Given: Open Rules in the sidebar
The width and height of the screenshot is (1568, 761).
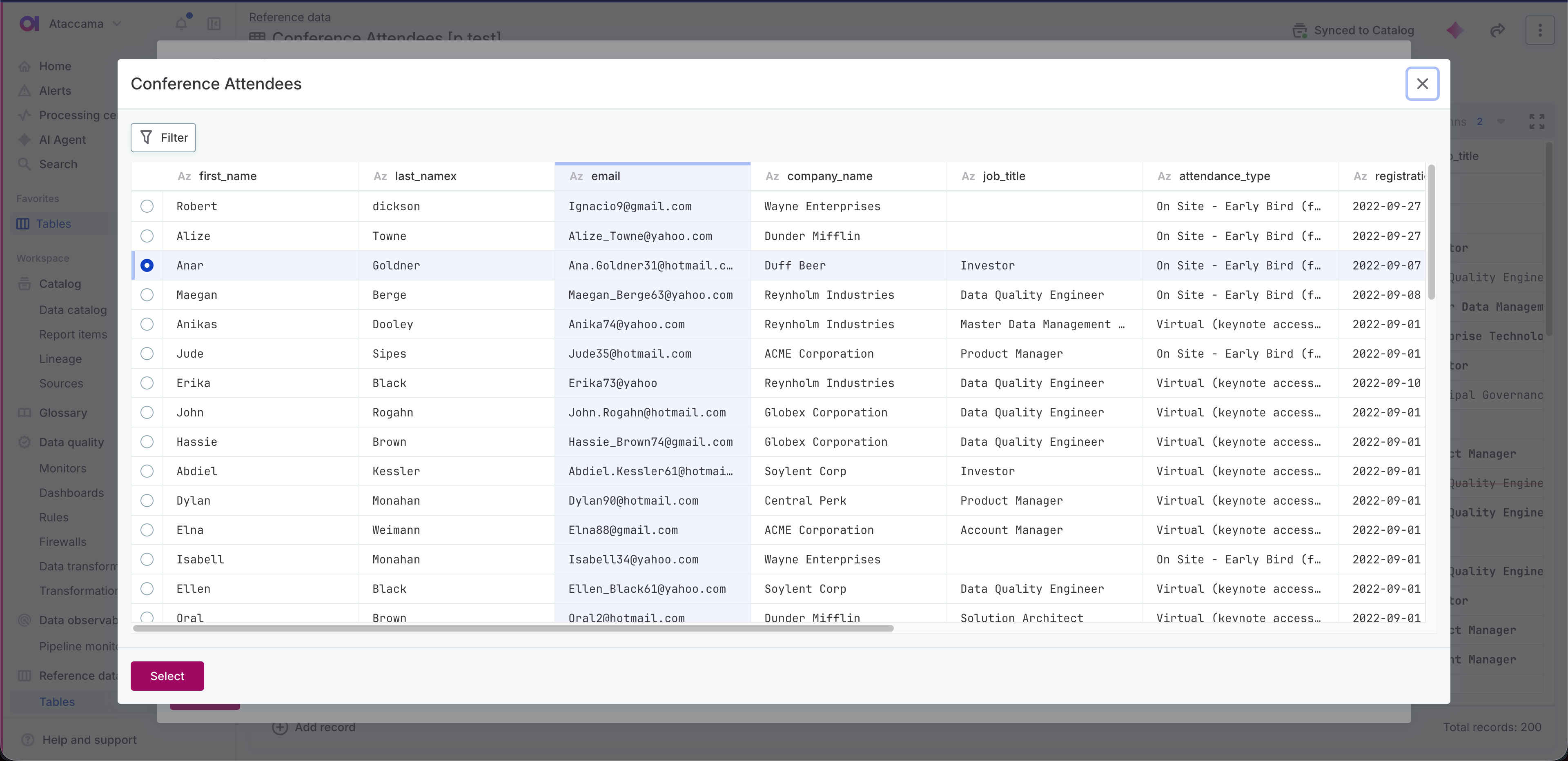Looking at the screenshot, I should pos(53,517).
